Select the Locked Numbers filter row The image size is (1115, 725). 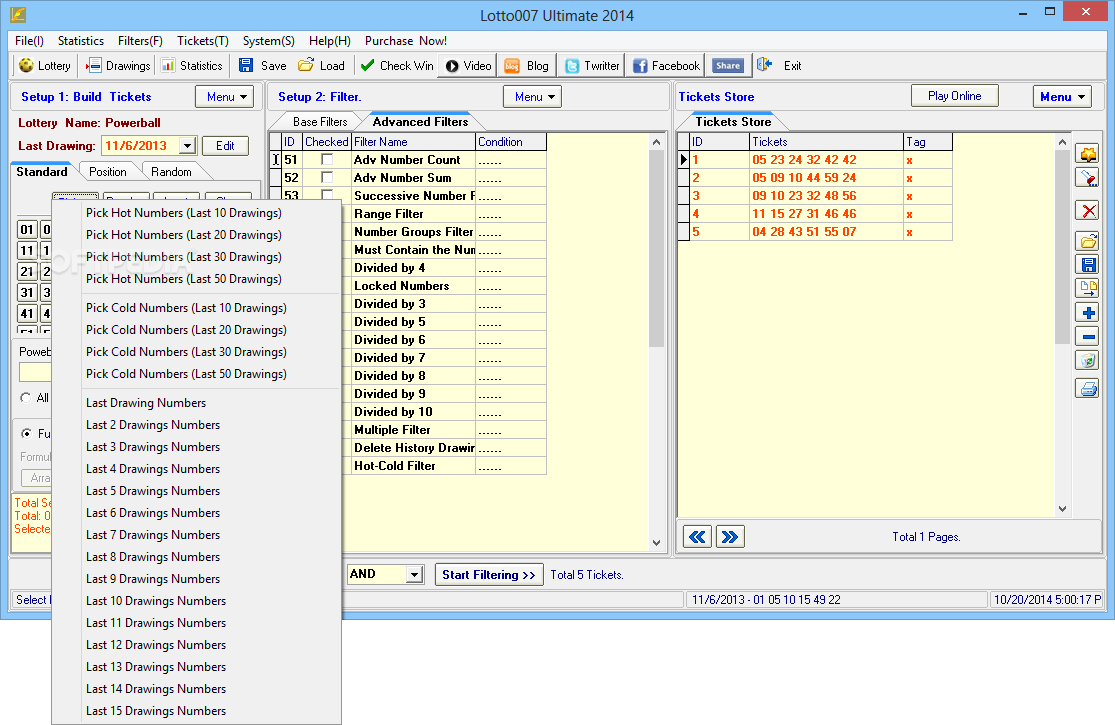point(444,286)
